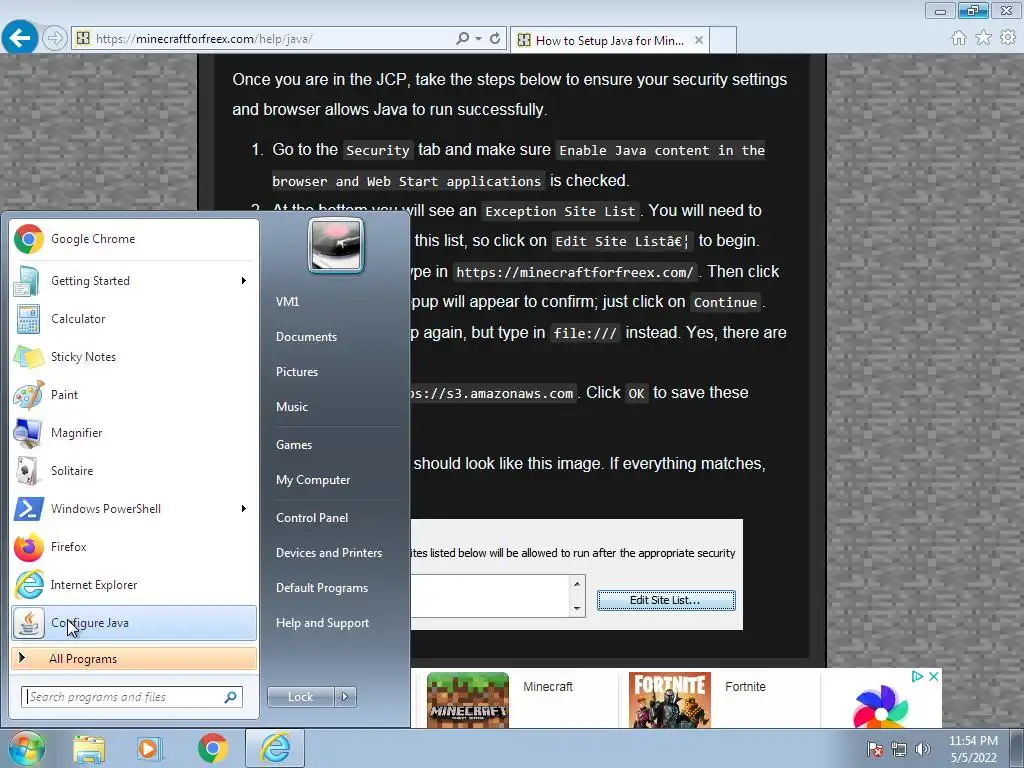Click the Search programs and files box
The image size is (1024, 768).
pos(132,697)
